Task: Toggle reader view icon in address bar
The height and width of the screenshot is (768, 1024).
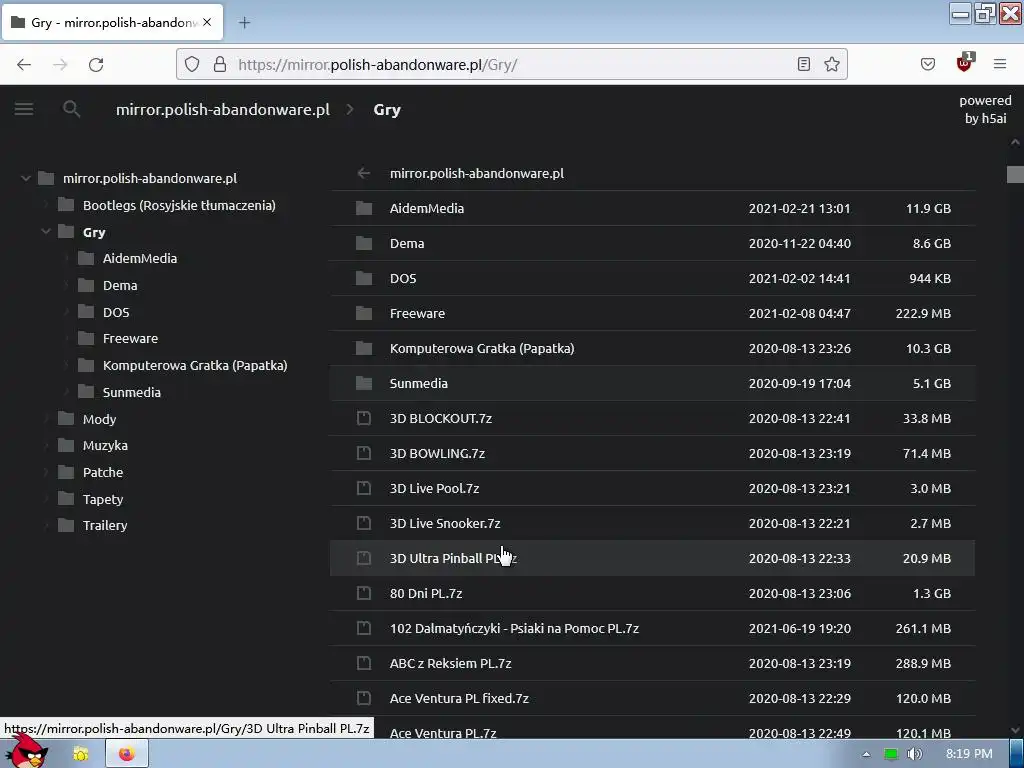Action: click(804, 64)
